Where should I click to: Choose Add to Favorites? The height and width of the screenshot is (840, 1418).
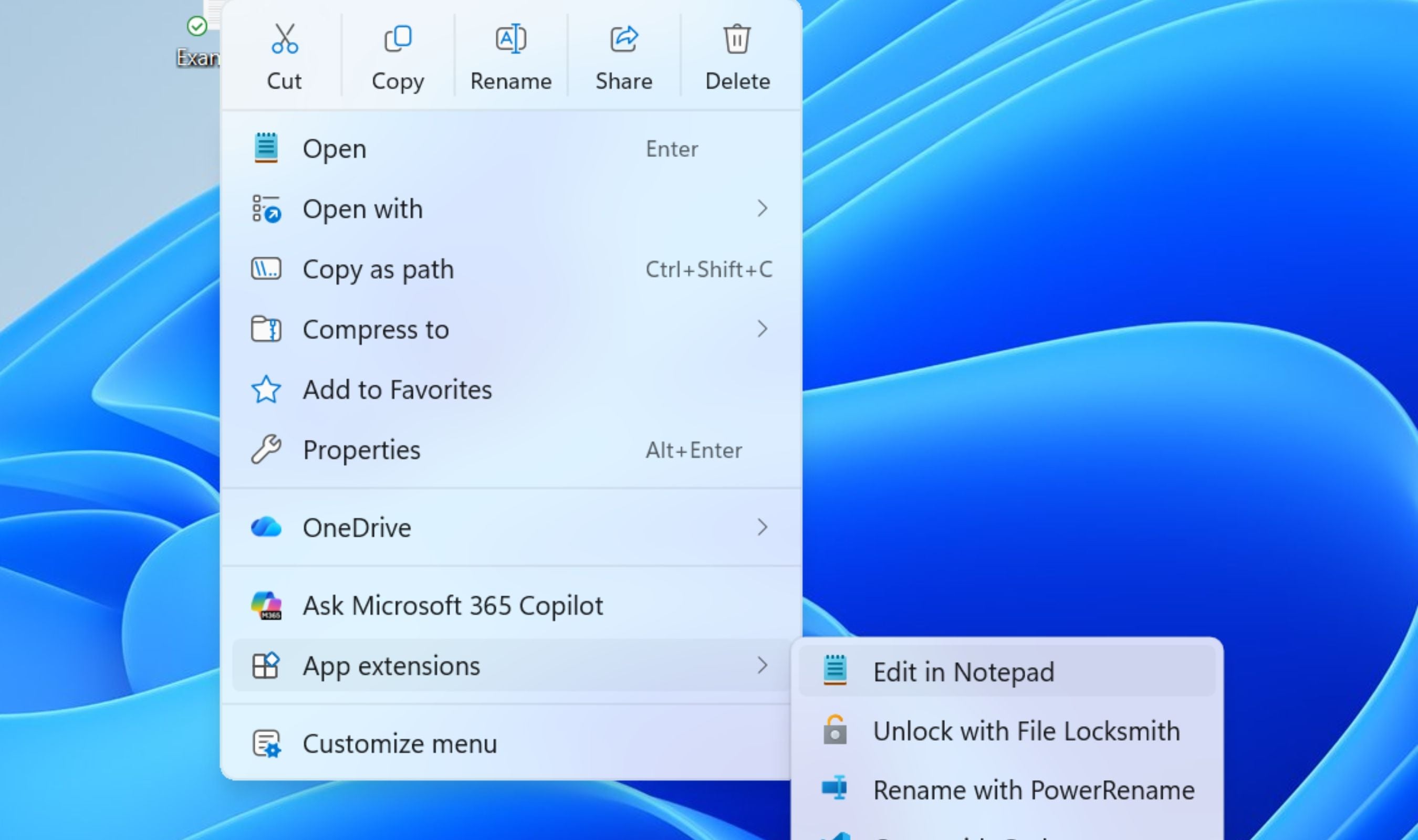(x=512, y=390)
